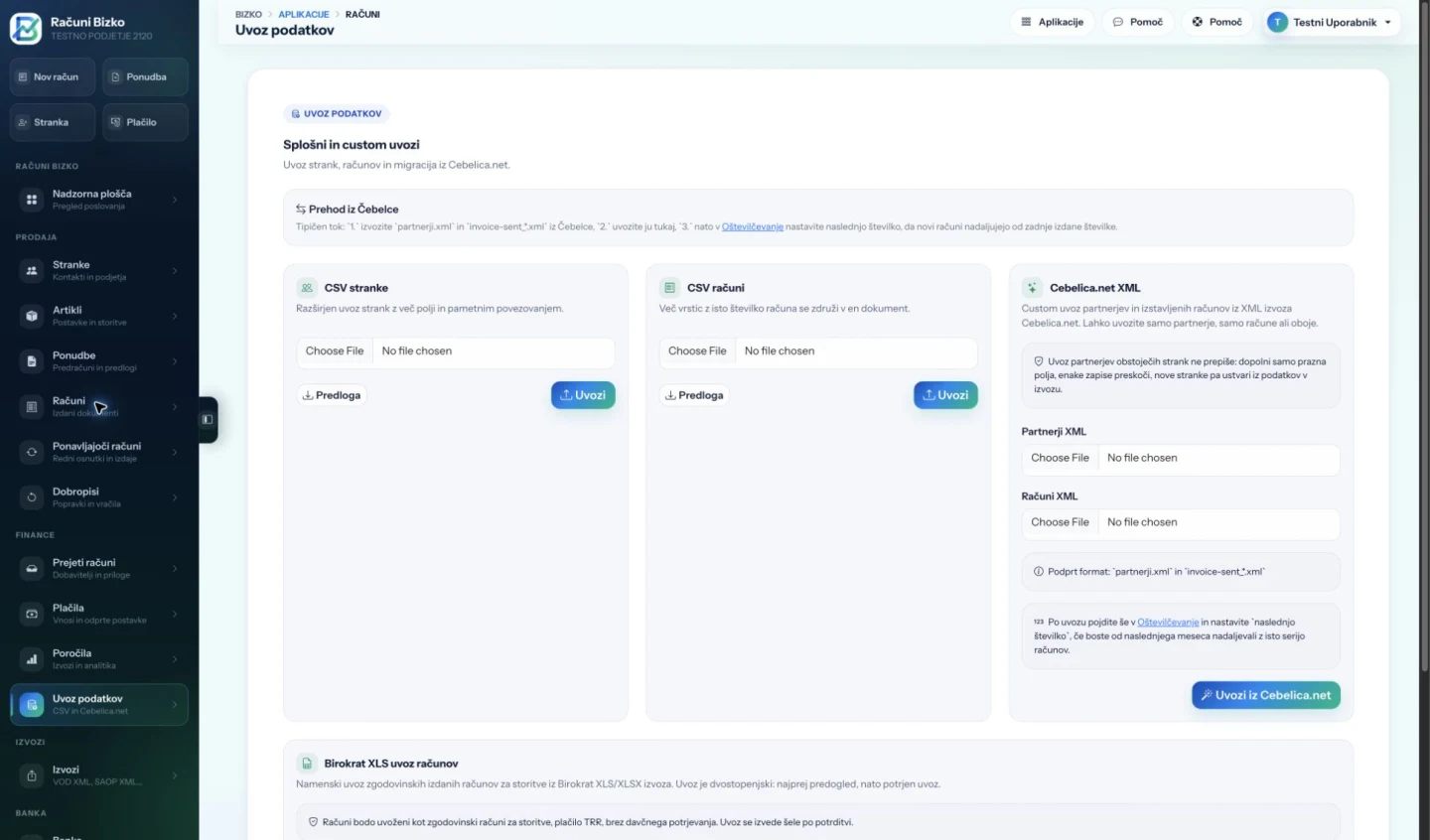Click the Plačilo quick action button
The height and width of the screenshot is (840, 1430).
click(145, 122)
